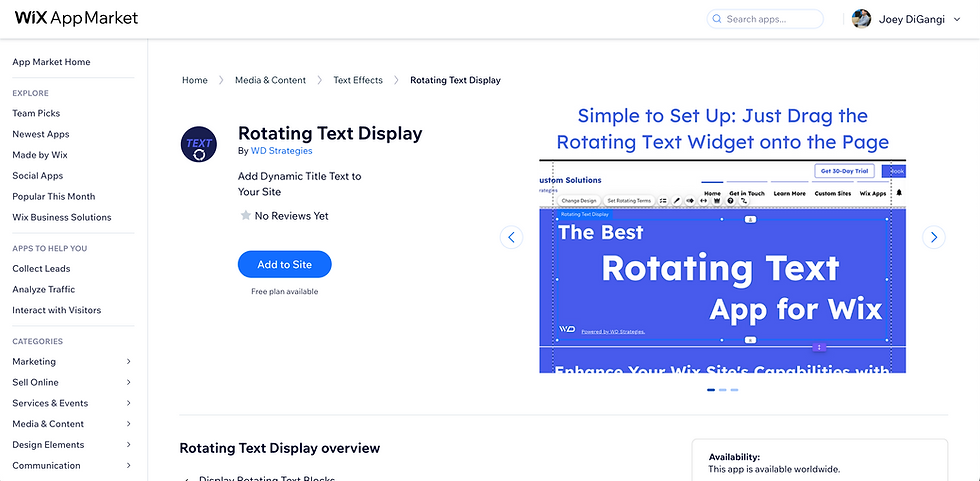980x481 pixels.
Task: Click Powered by WD Strategies in preview
Action: tap(613, 332)
